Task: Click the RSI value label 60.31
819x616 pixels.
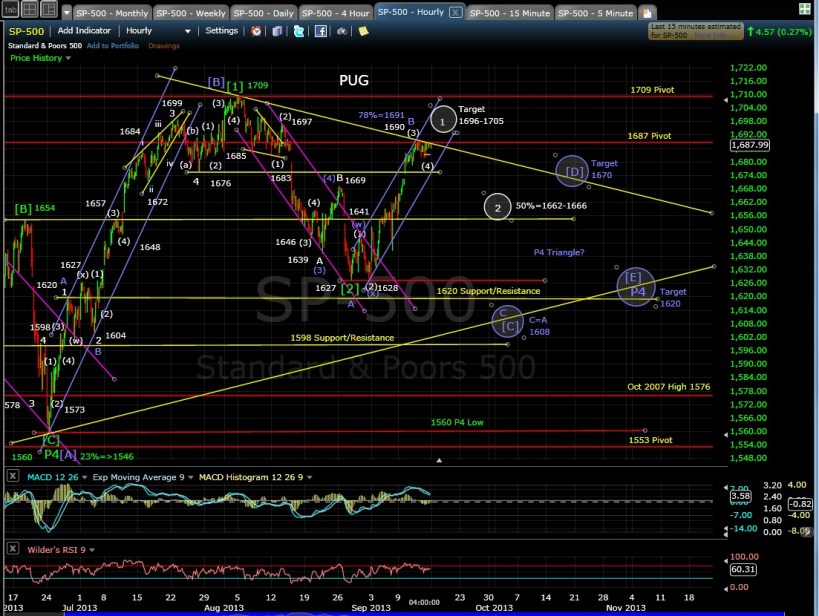Action: (x=743, y=569)
